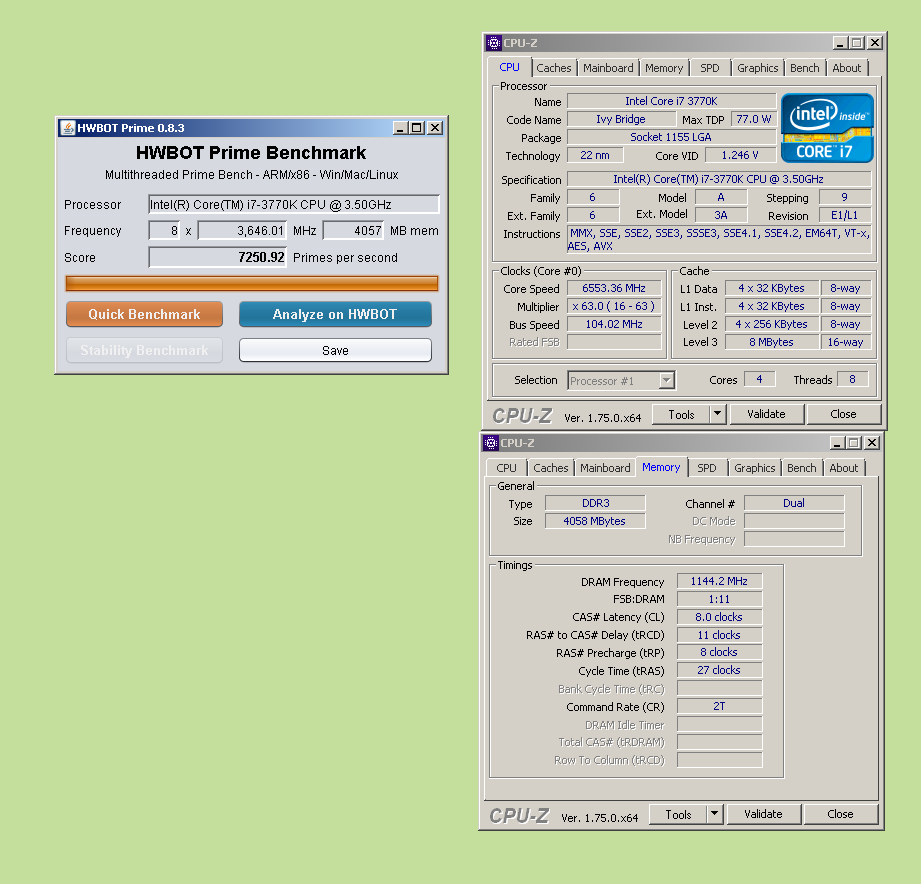Click the Core VID value 1.246 V
This screenshot has height=884, width=921.
pos(740,155)
